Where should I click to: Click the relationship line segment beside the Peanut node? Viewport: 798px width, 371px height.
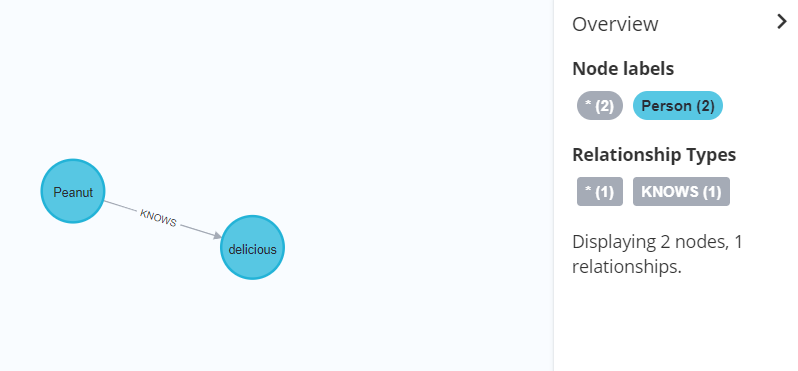point(121,207)
